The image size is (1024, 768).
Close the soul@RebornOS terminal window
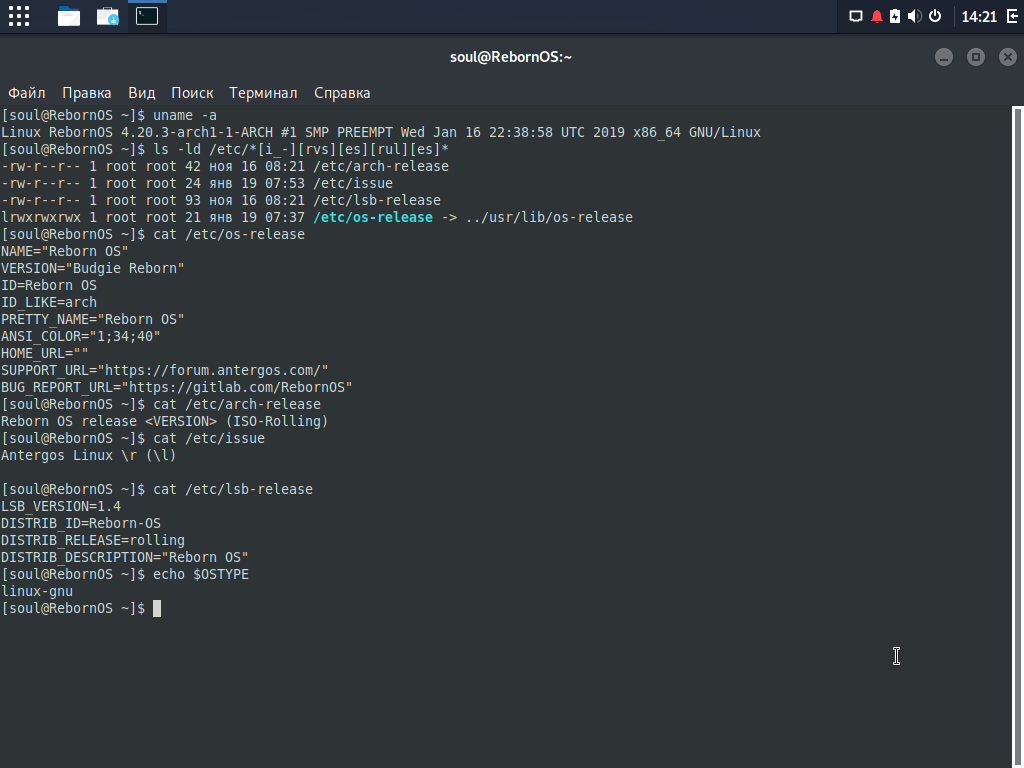click(1008, 57)
